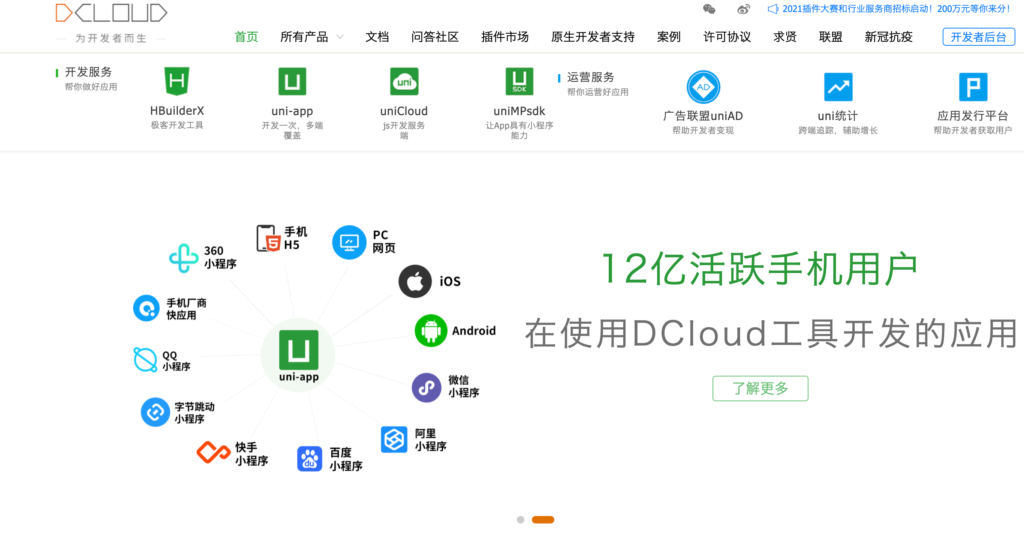Expand the 所有产品 dropdown menu
1024x558 pixels.
point(311,37)
